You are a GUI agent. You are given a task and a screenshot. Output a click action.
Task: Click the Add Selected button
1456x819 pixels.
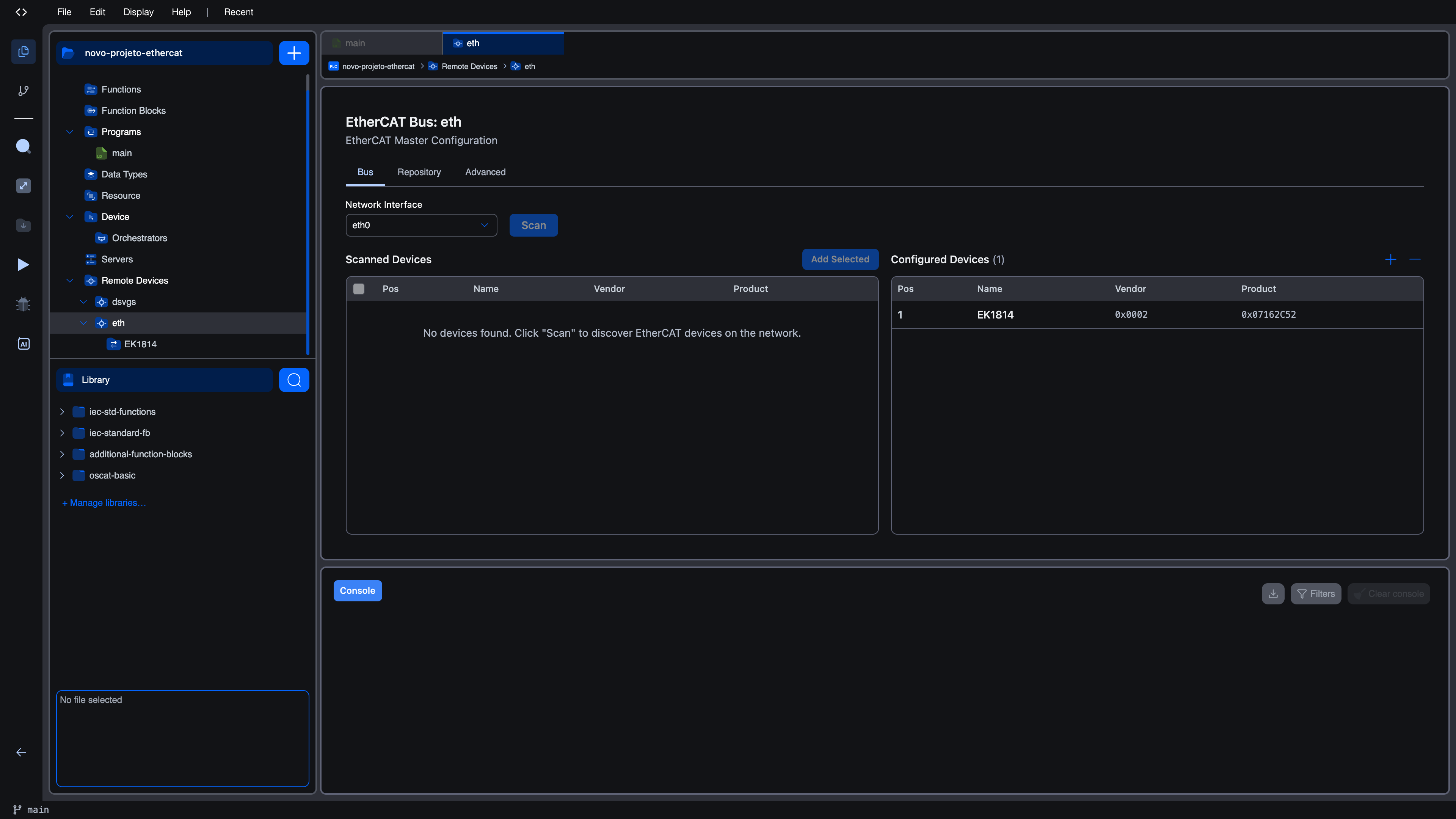pyautogui.click(x=840, y=259)
